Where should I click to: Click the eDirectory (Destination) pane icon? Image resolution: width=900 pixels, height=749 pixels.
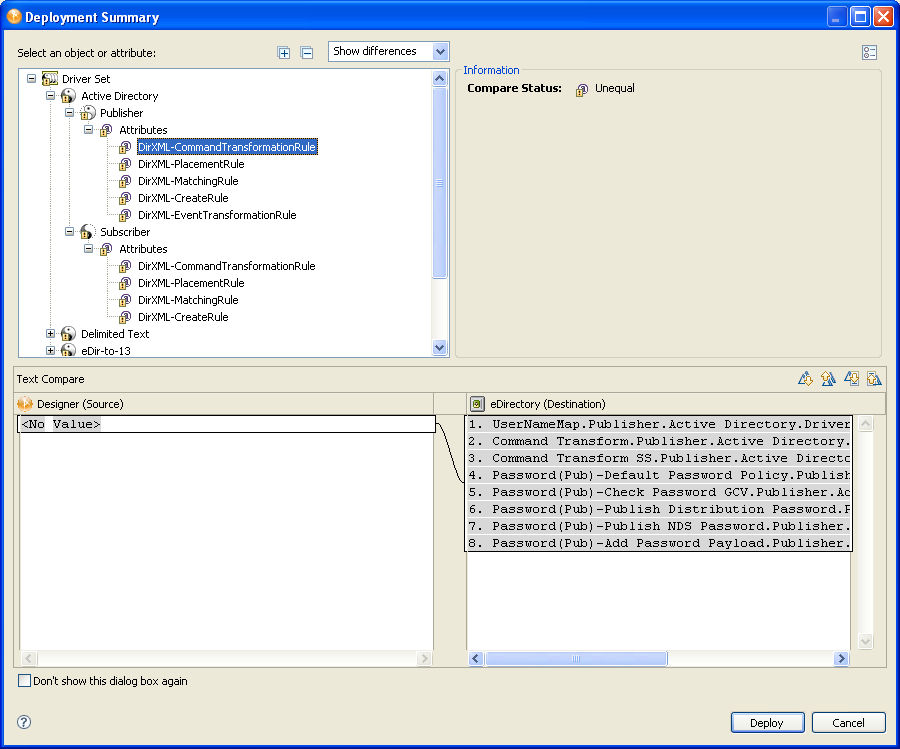click(x=477, y=404)
